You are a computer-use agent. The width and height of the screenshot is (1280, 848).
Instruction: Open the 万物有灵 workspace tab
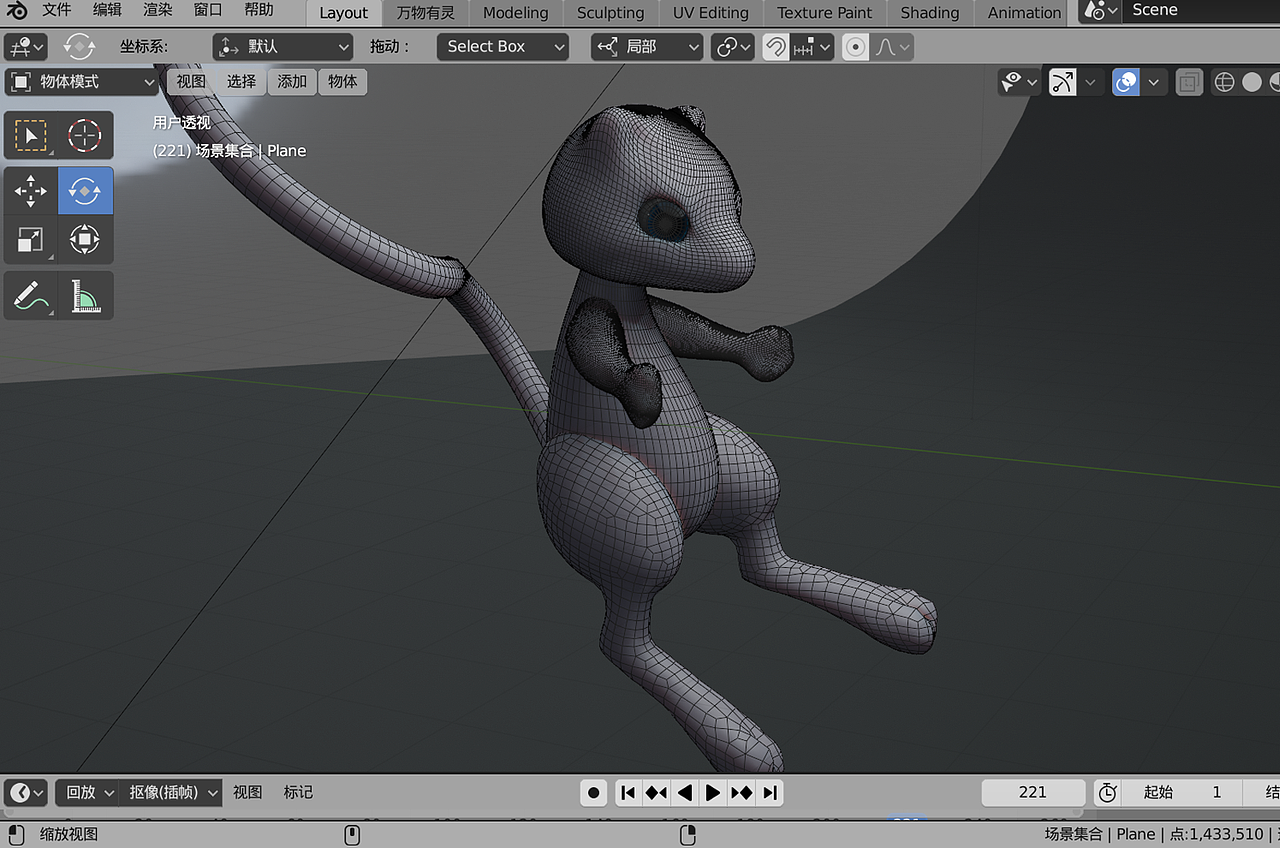point(426,13)
